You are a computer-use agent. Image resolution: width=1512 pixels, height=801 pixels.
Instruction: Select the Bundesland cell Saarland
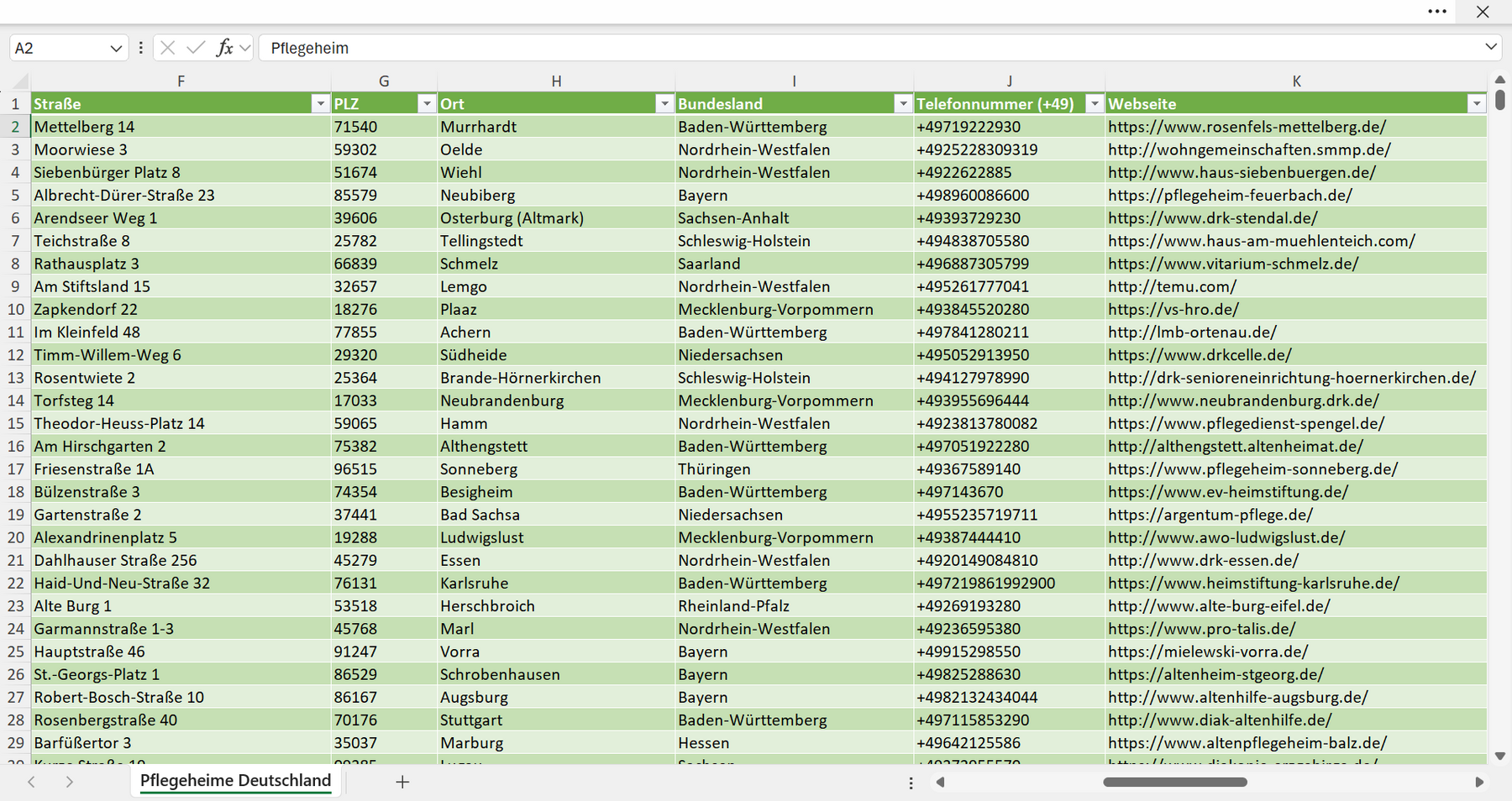tap(794, 264)
